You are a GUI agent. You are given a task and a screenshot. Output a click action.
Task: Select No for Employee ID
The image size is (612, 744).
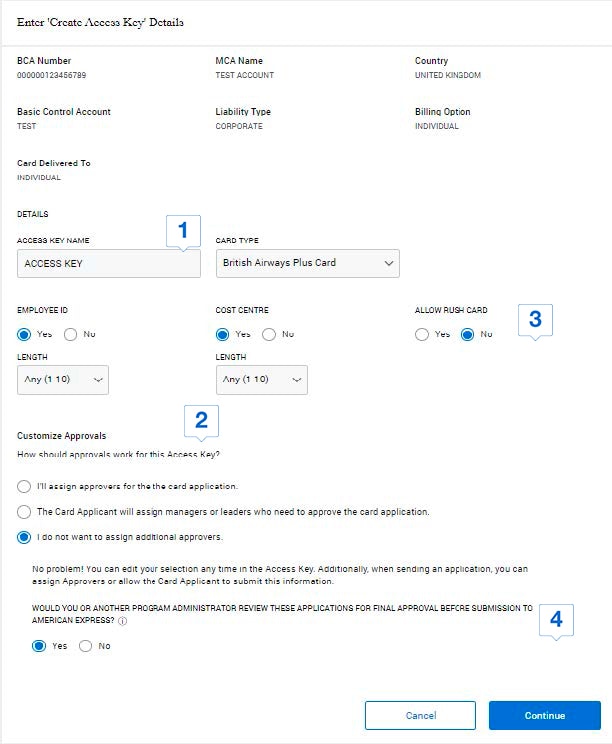pyautogui.click(x=71, y=334)
